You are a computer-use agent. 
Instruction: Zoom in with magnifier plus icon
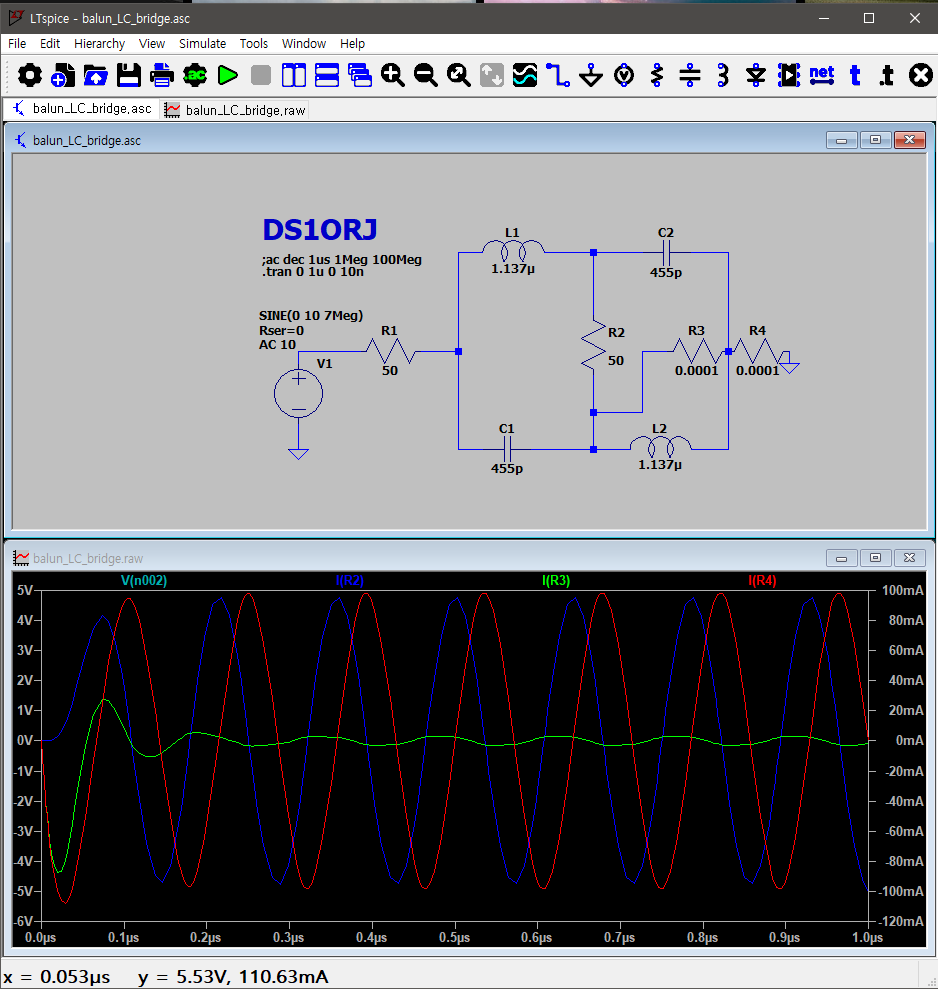[392, 76]
